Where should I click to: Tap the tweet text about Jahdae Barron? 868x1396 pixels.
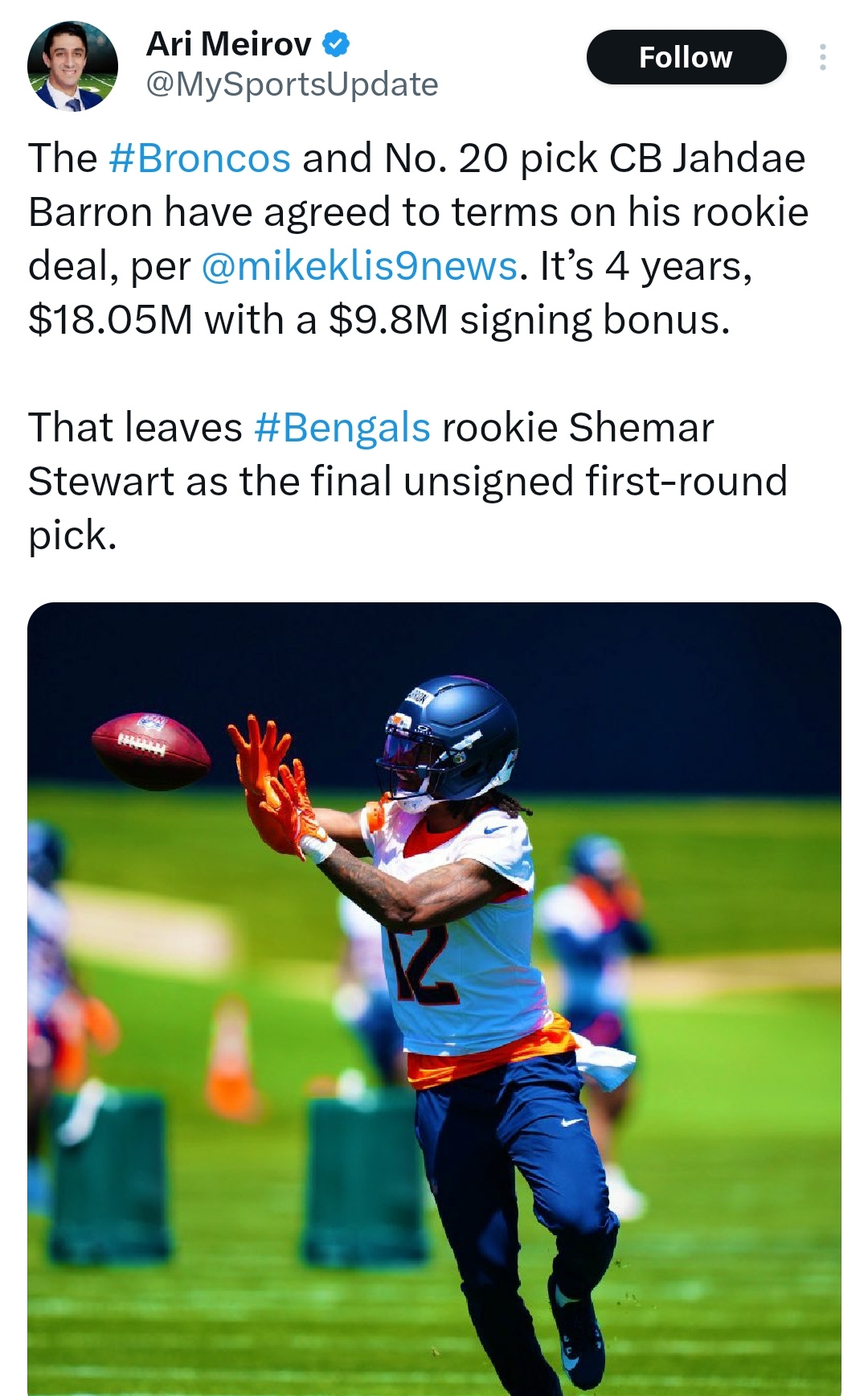point(418,239)
